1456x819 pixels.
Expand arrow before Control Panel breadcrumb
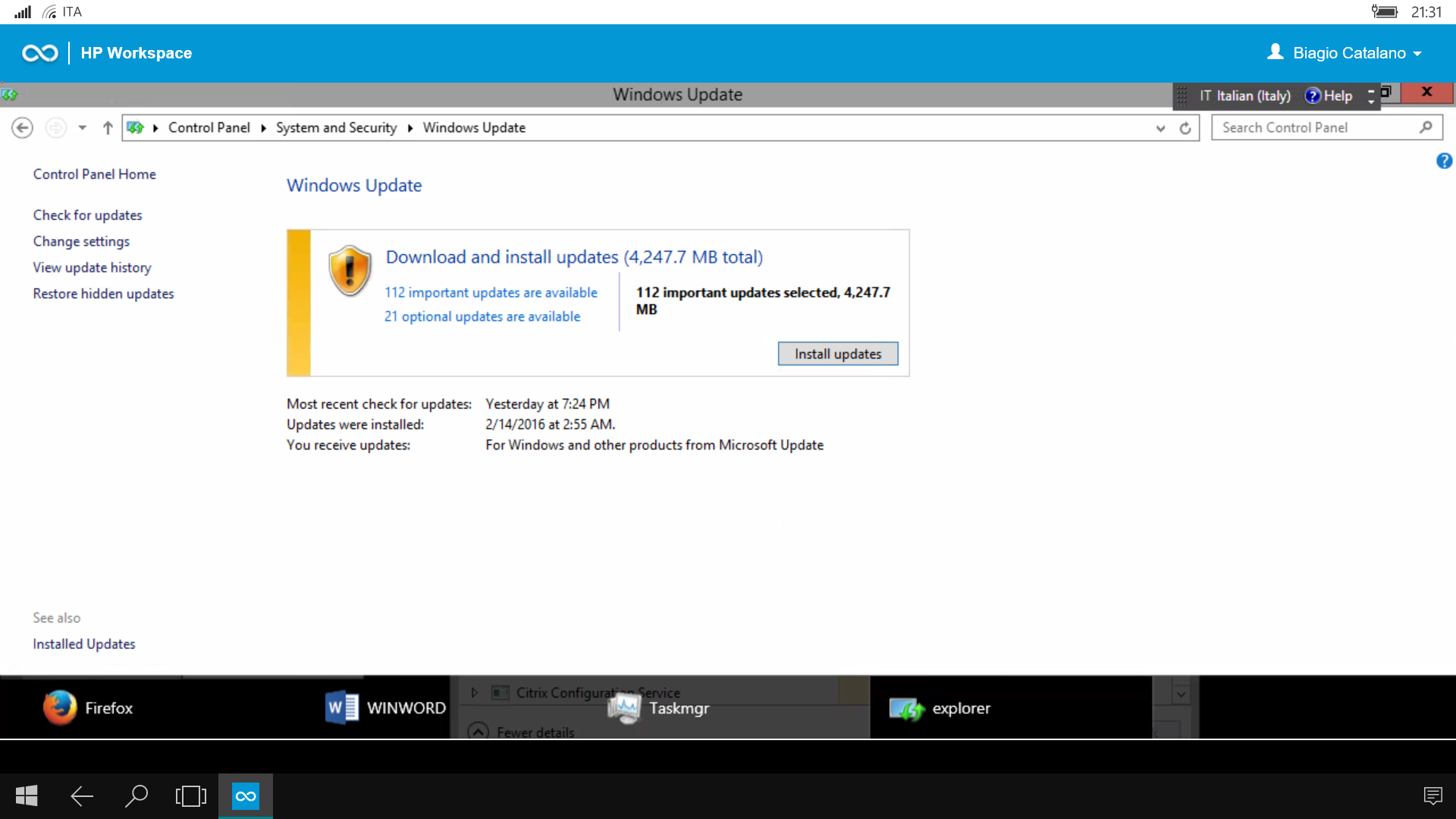point(155,127)
